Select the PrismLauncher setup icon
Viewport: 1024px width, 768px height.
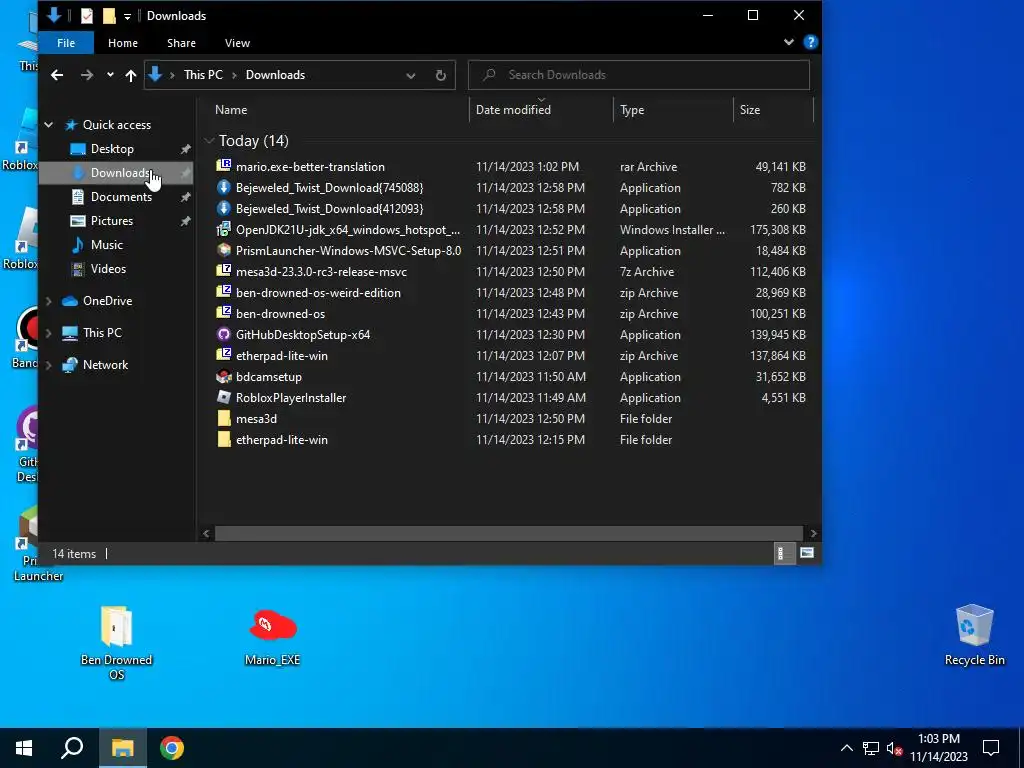[x=224, y=250]
